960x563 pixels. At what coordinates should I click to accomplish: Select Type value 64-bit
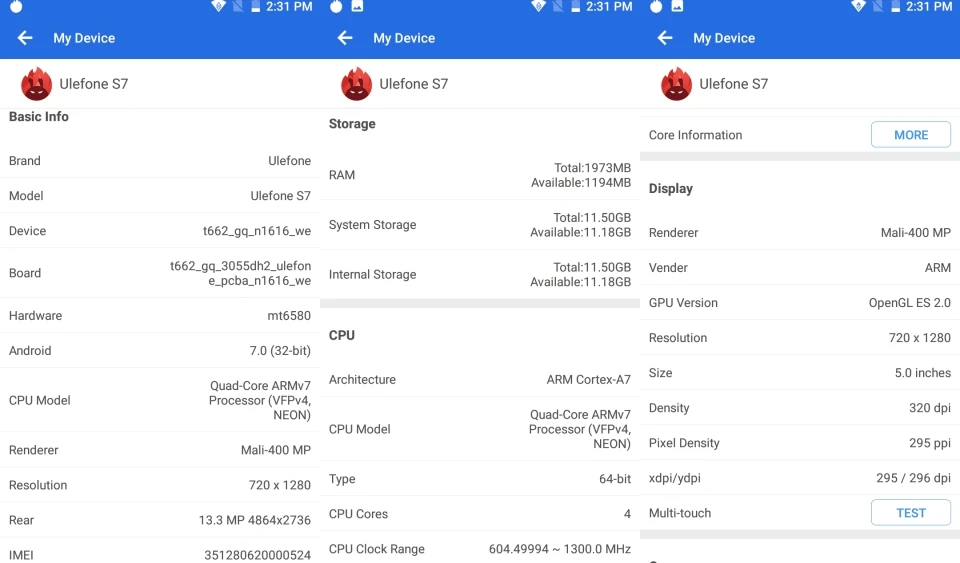[615, 479]
